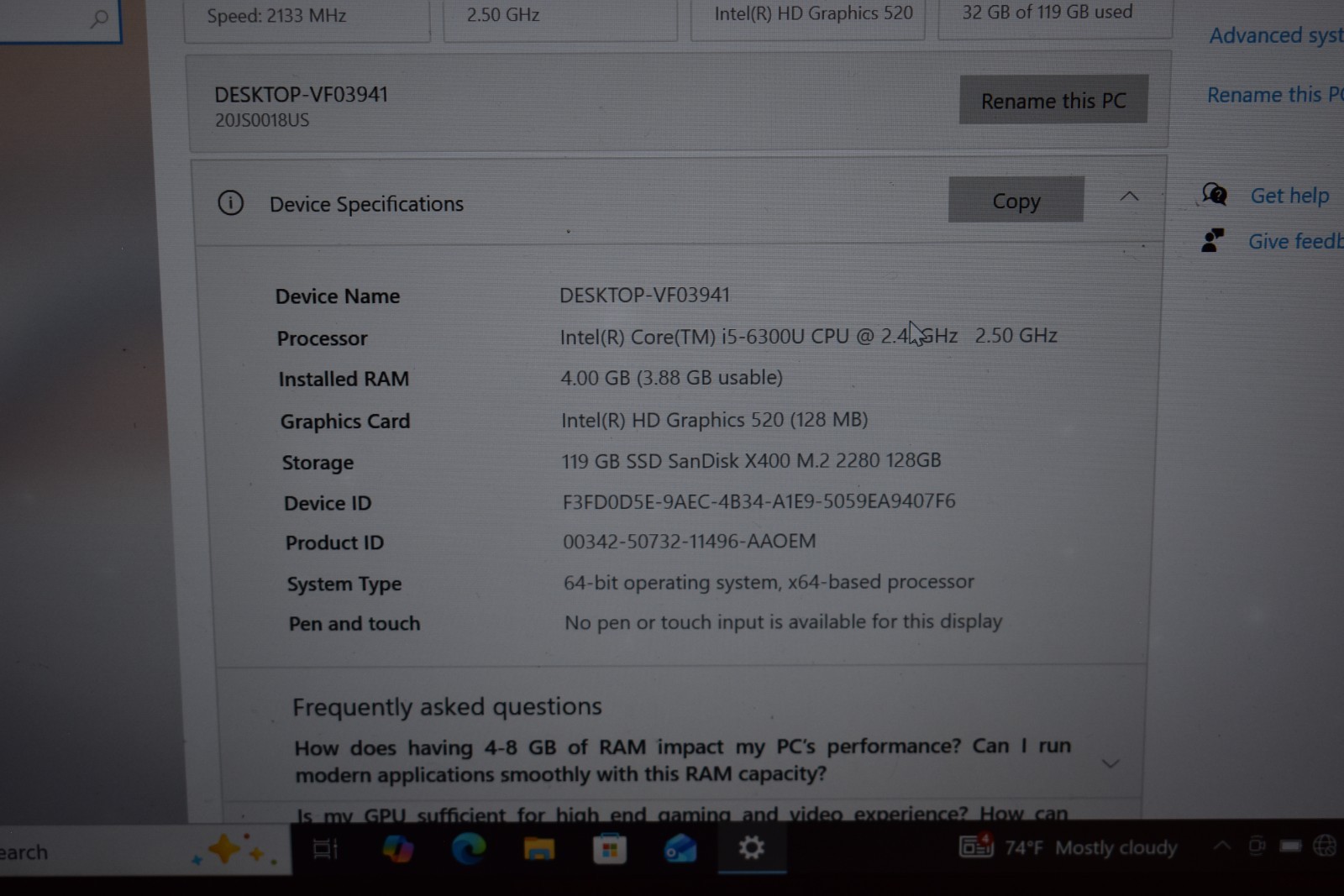The height and width of the screenshot is (896, 1344).
Task: Select the Product ID 00342-50732-11496-AAOEM
Action: 689,542
